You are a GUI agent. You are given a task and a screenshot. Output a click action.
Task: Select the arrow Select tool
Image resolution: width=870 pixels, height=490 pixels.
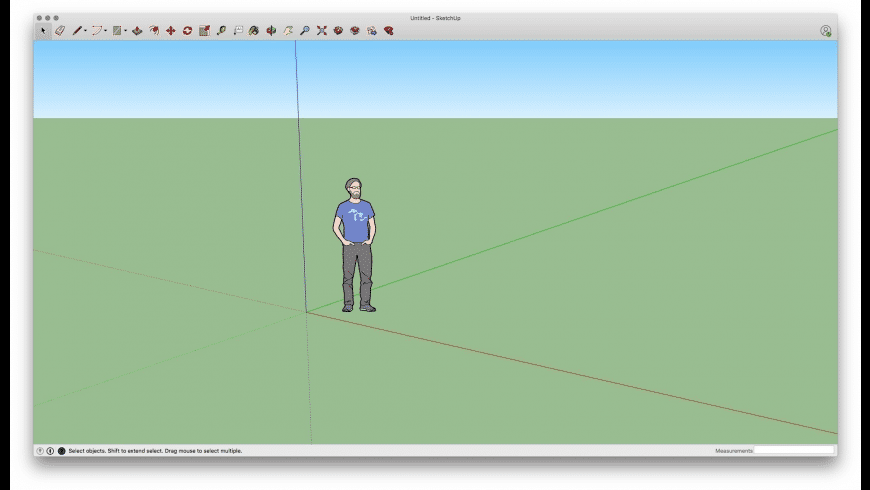click(x=43, y=31)
